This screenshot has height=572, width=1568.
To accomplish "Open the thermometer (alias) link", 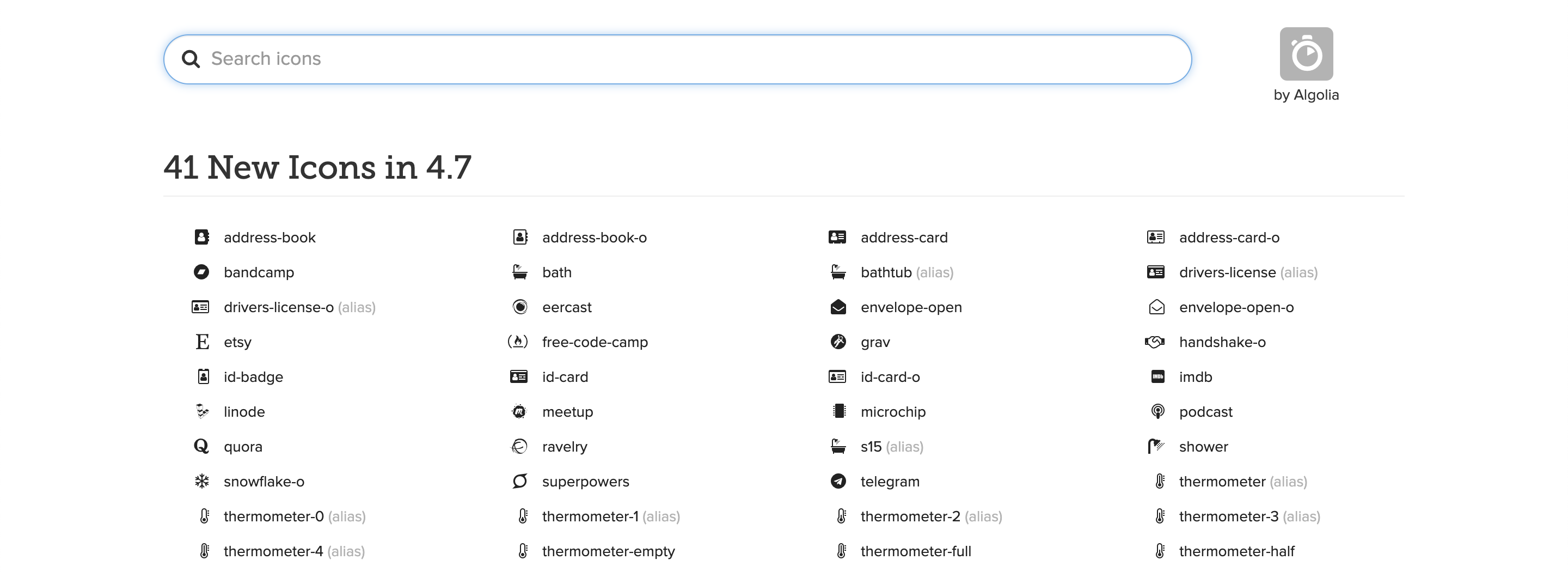I will point(1243,481).
